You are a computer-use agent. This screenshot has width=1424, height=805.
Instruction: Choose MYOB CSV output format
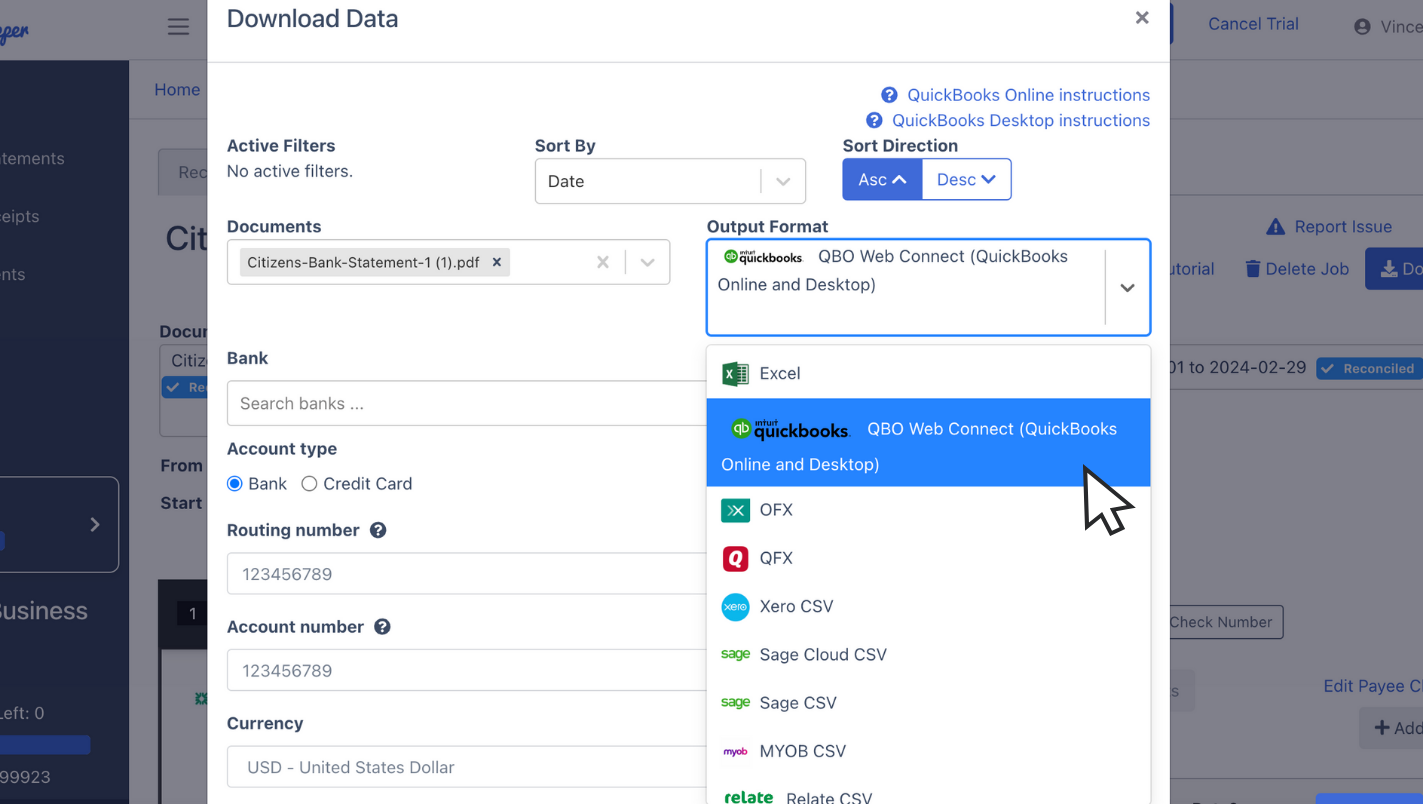[x=928, y=751]
